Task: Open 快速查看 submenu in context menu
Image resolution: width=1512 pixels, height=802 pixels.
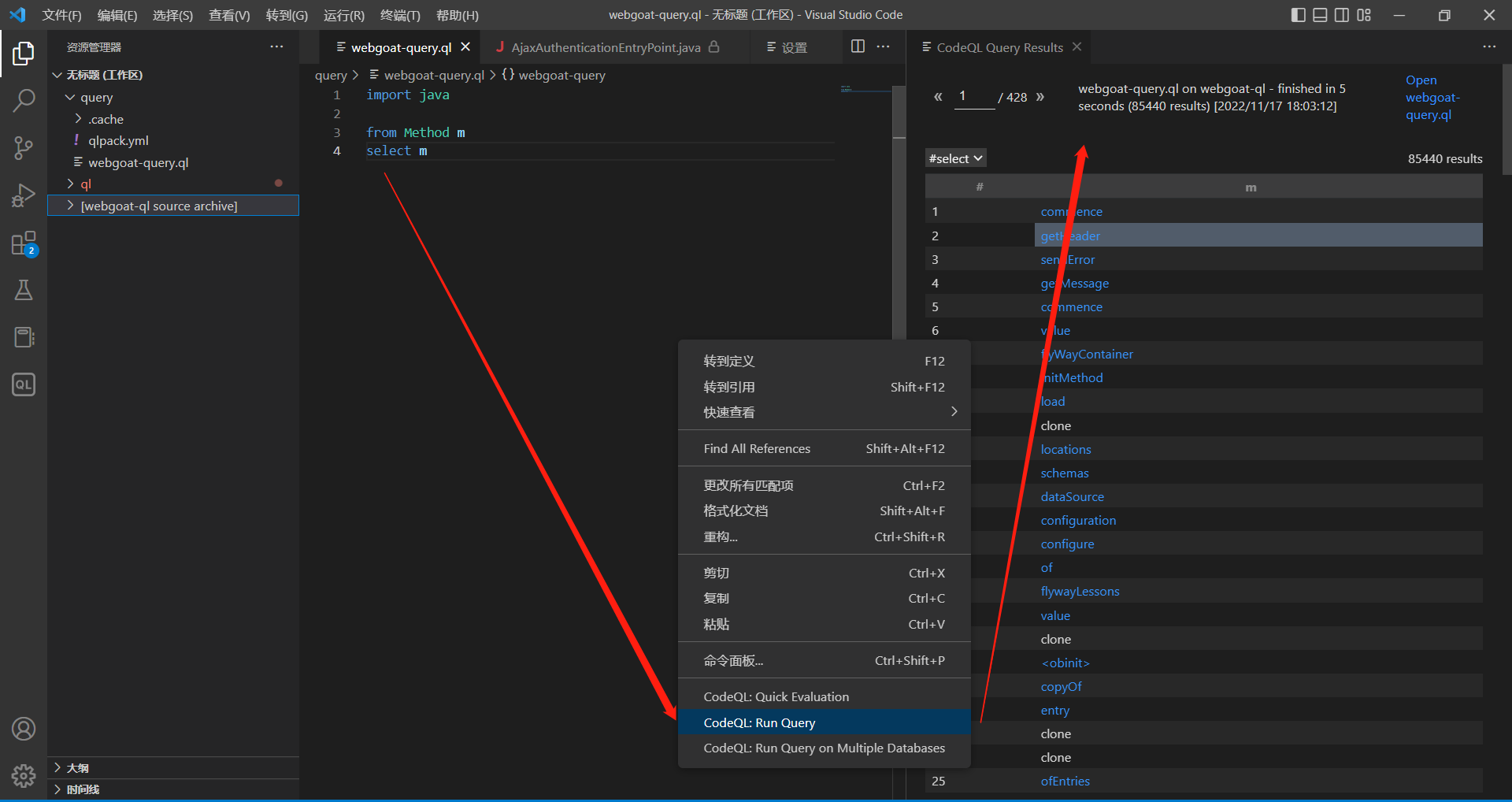Action: [x=825, y=412]
